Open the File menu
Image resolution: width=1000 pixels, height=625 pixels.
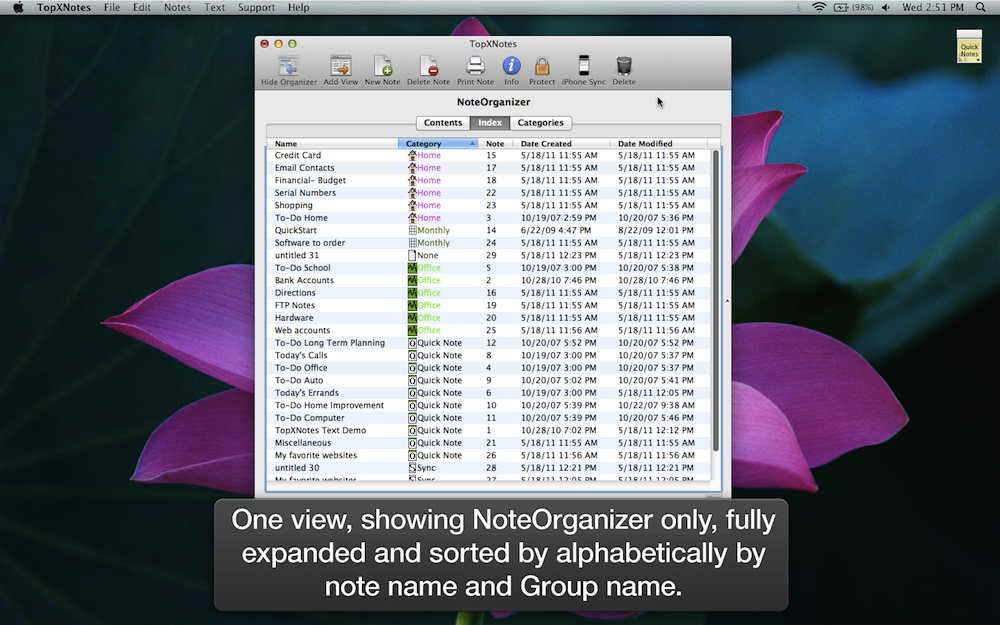pyautogui.click(x=112, y=8)
